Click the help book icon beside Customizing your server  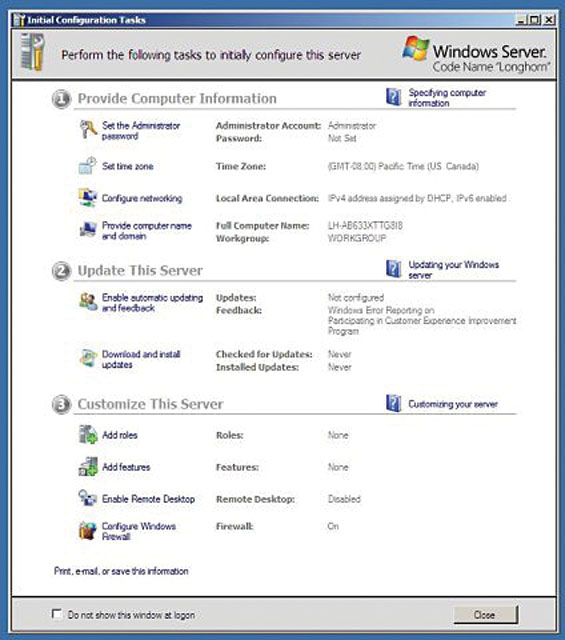point(394,403)
